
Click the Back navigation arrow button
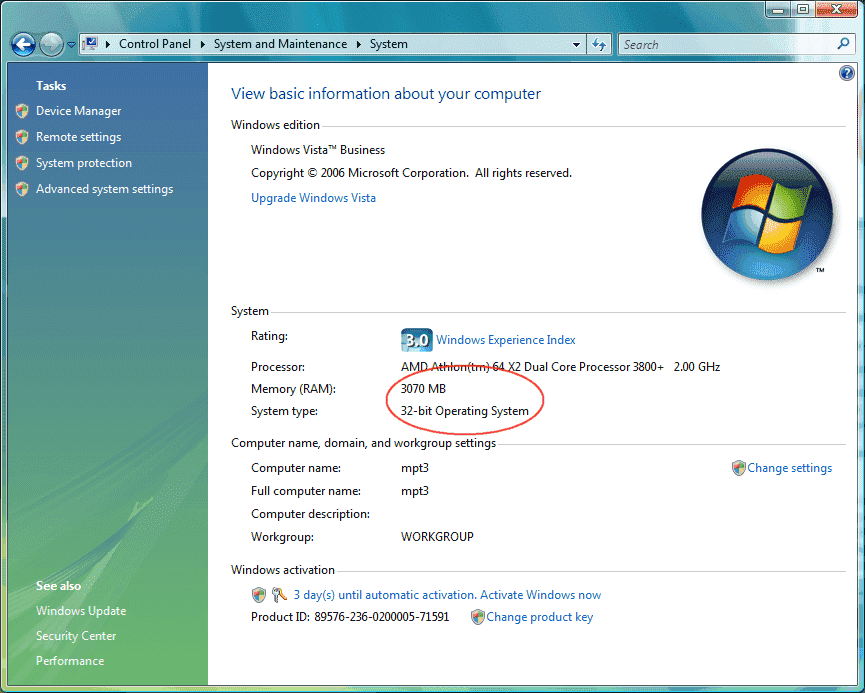[x=23, y=45]
